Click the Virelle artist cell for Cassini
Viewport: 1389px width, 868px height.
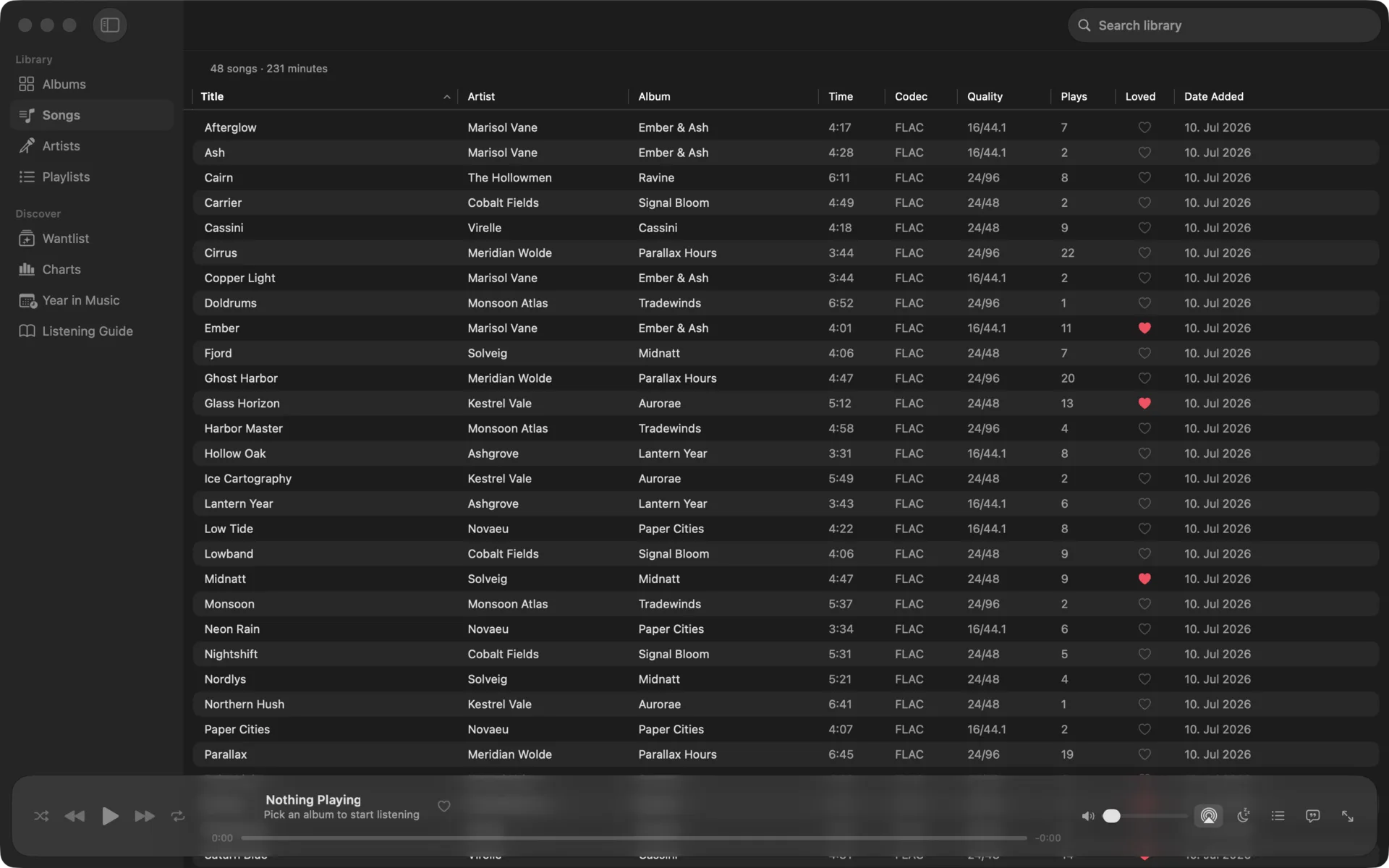point(484,228)
